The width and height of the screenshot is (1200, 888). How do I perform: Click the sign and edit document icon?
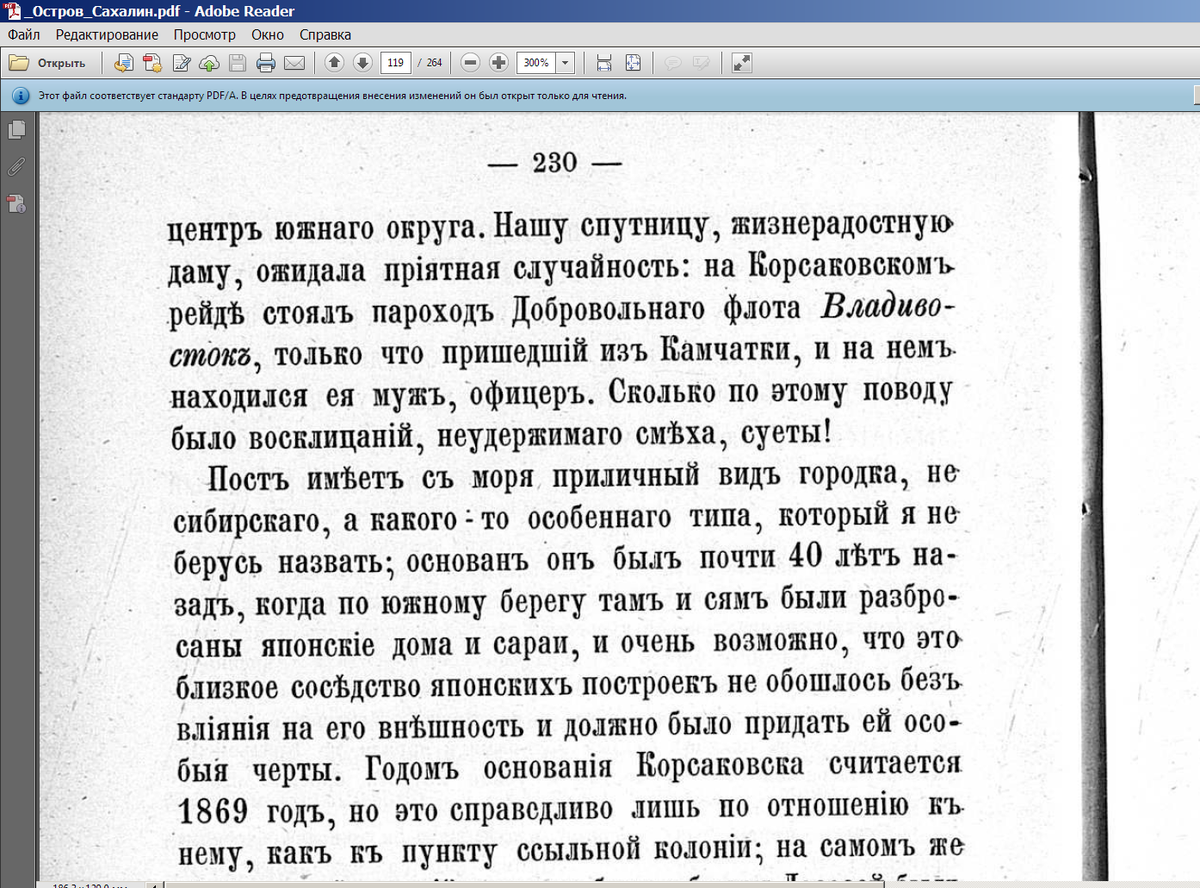[x=181, y=63]
